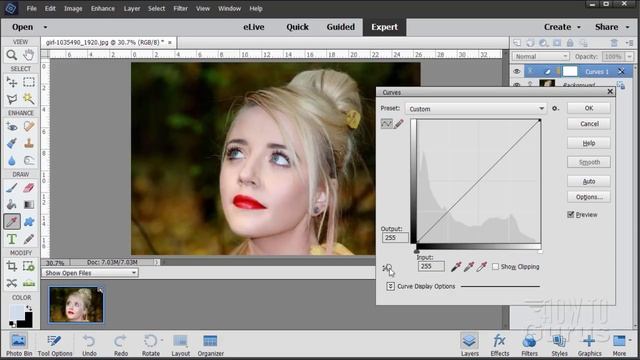Open the layer blend mode dropdown
640x360 pixels.
pyautogui.click(x=541, y=56)
